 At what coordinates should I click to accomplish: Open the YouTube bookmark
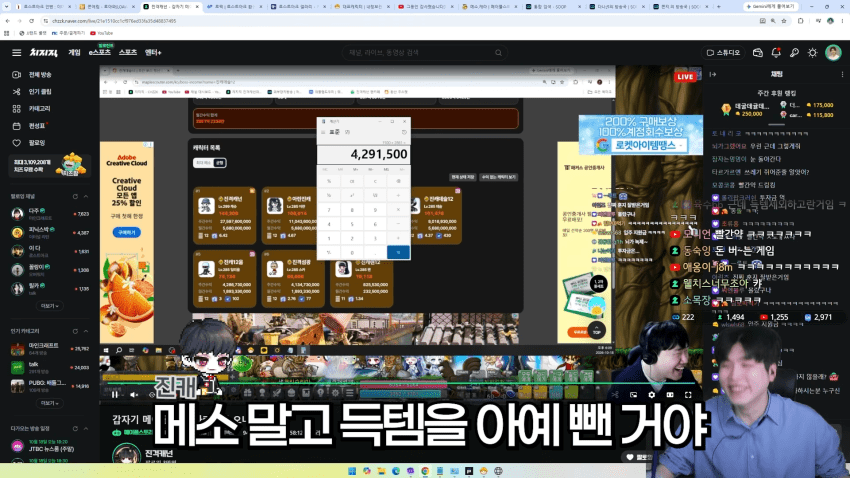coord(102,33)
